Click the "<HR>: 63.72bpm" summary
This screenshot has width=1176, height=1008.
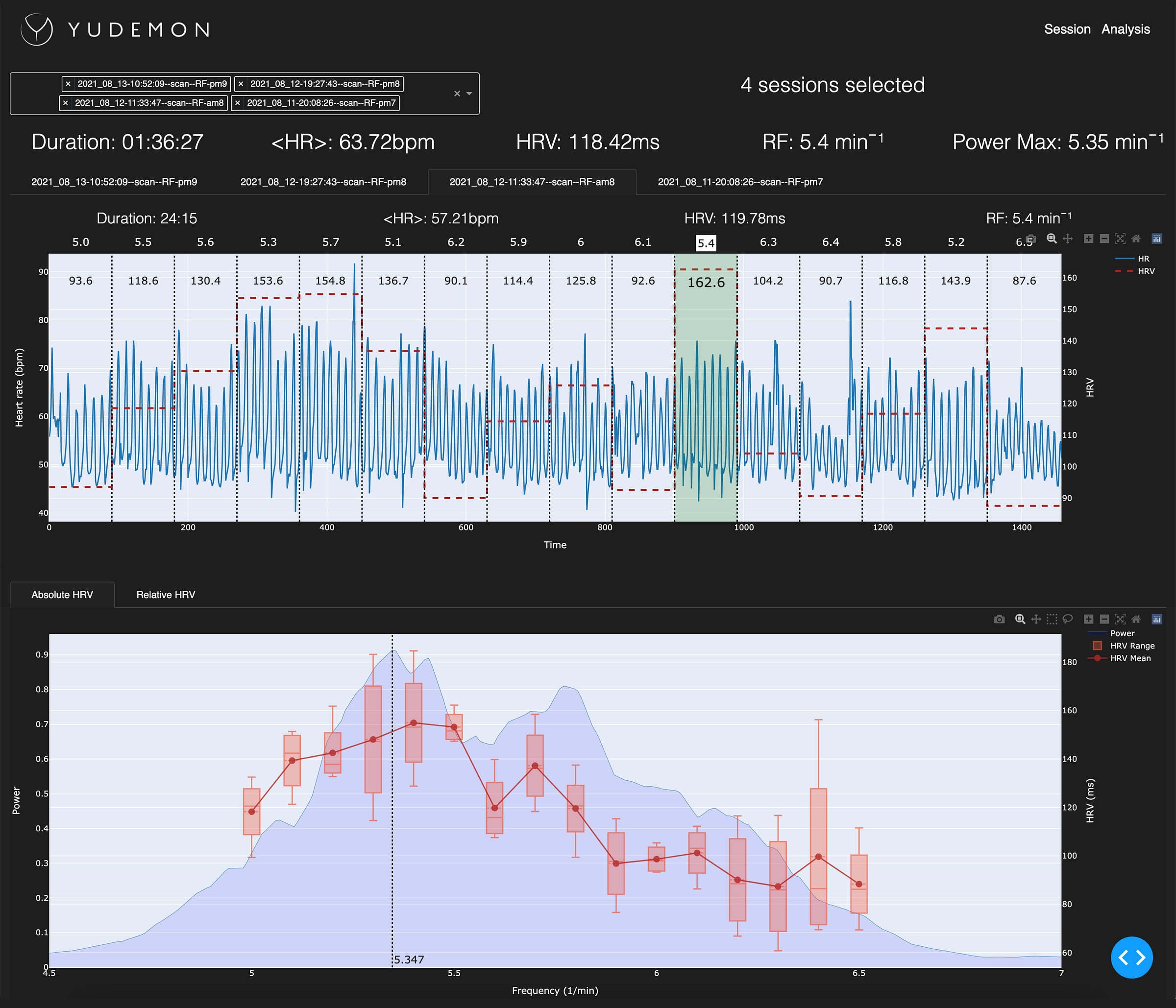tap(353, 142)
